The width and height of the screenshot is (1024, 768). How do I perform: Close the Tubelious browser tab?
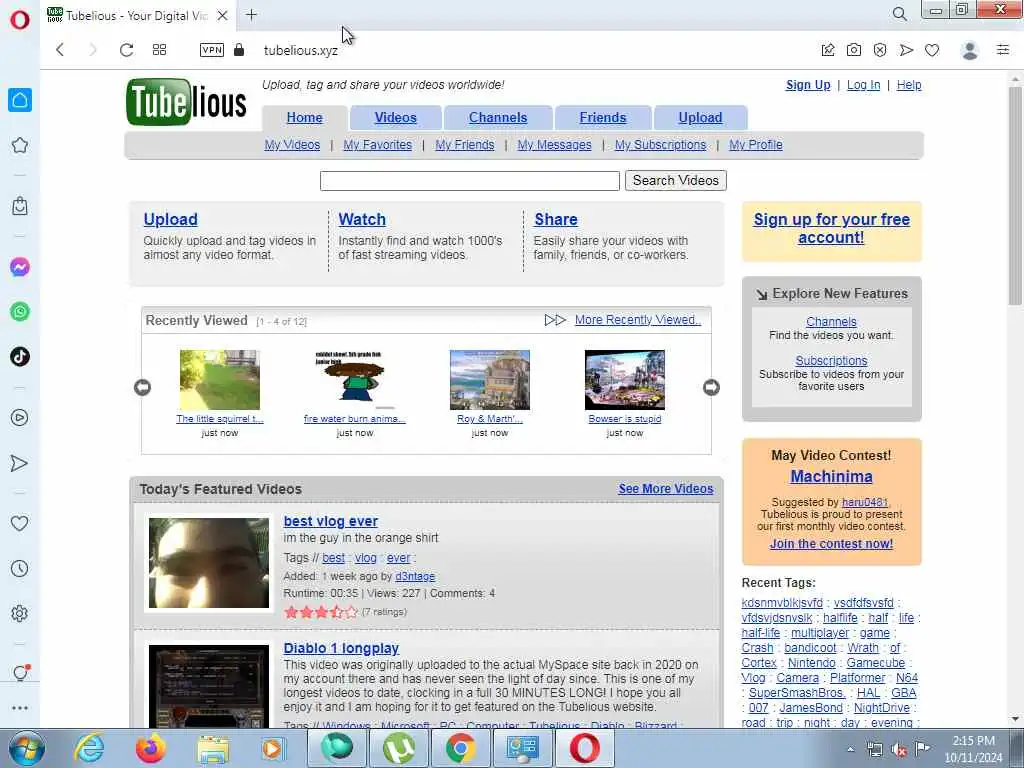point(222,15)
